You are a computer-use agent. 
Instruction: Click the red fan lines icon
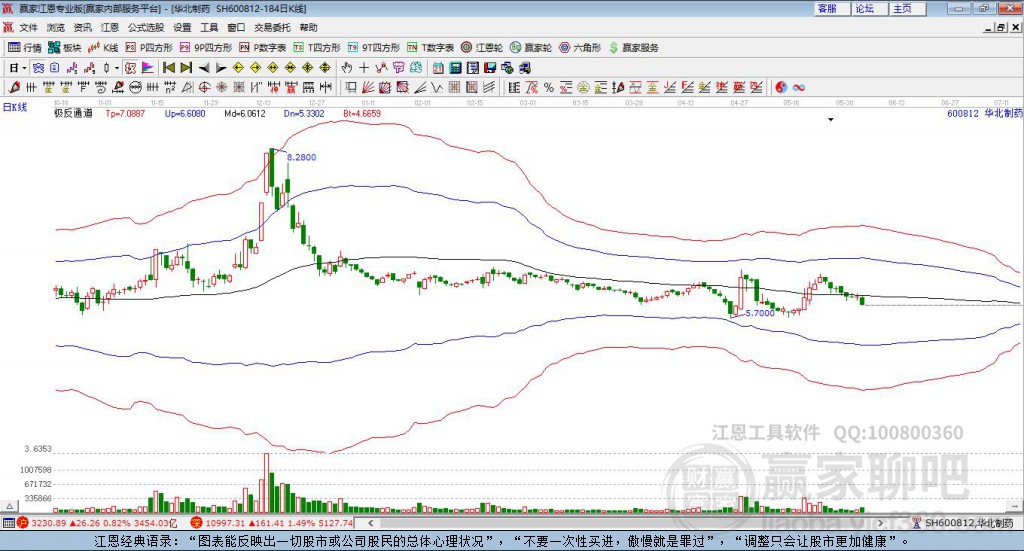pyautogui.click(x=368, y=87)
